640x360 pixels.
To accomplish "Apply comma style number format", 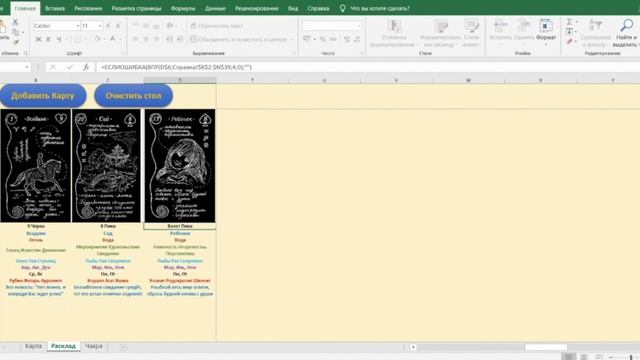I will point(333,39).
